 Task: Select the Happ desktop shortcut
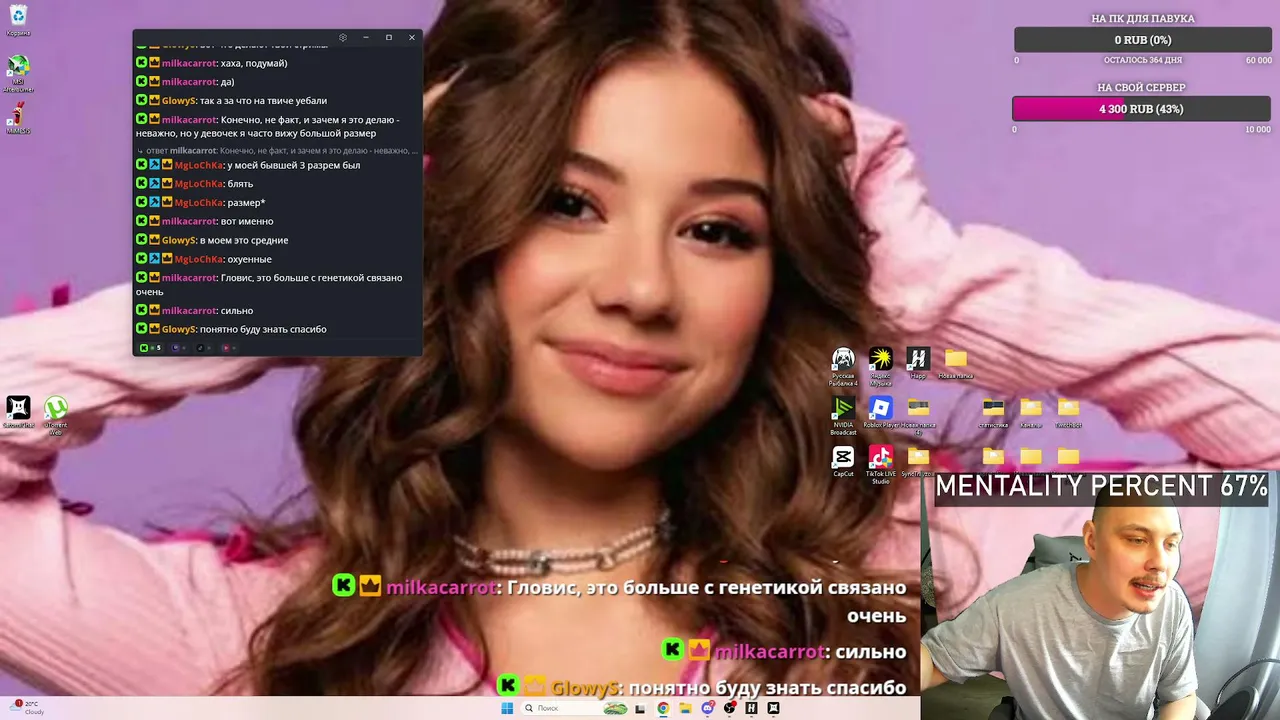tap(918, 363)
